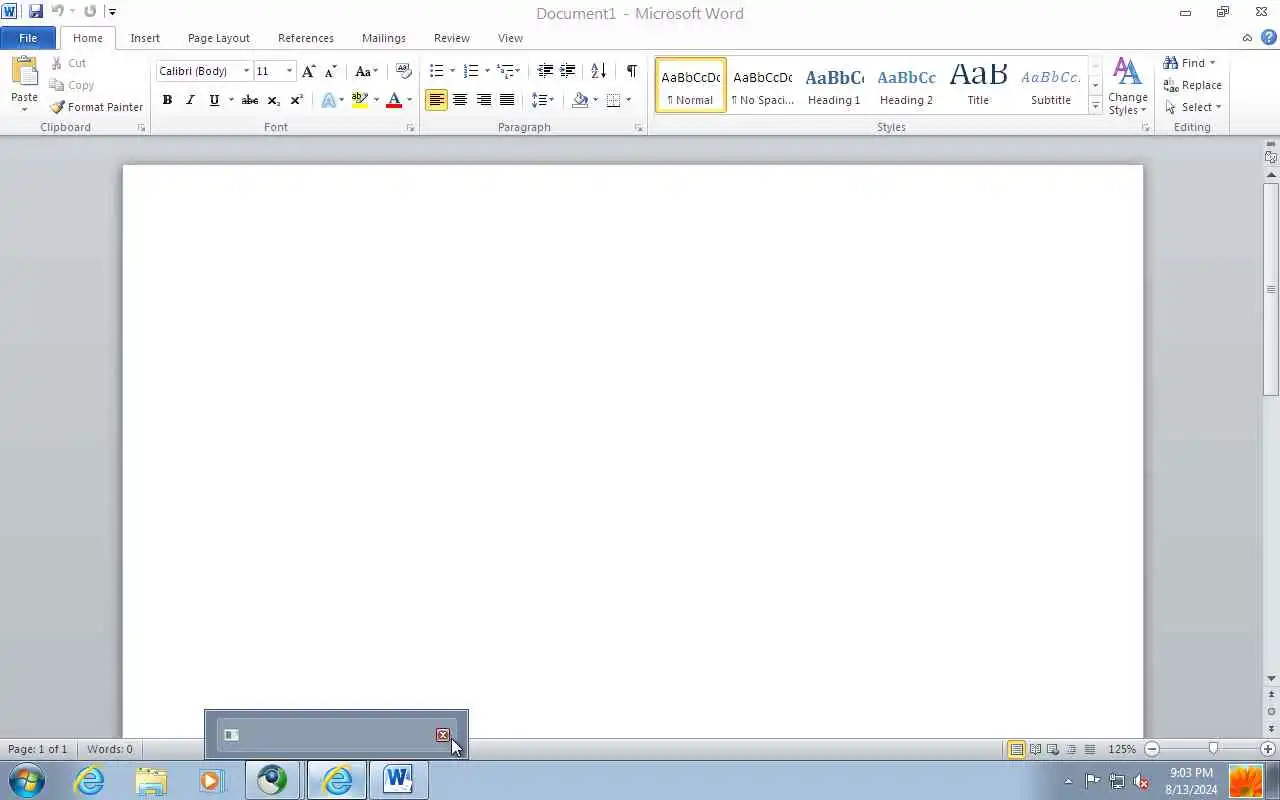Click the Find button
The height and width of the screenshot is (800, 1280).
[x=1189, y=63]
